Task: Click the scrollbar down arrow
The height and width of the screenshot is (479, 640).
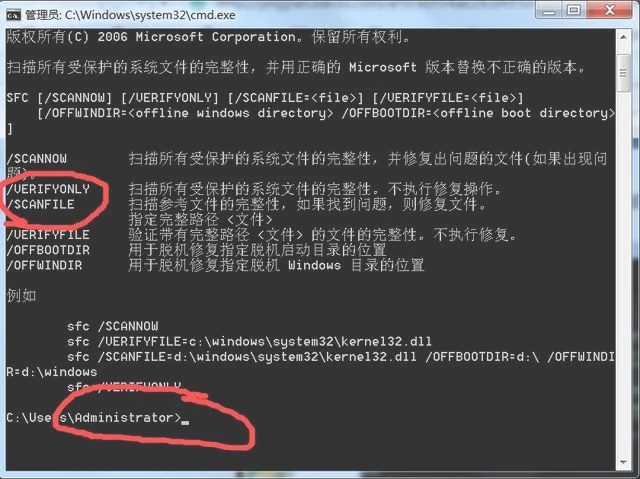Action: 623,461
